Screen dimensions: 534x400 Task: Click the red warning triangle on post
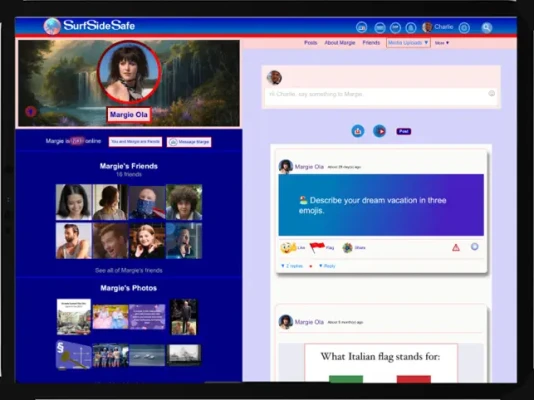point(456,247)
